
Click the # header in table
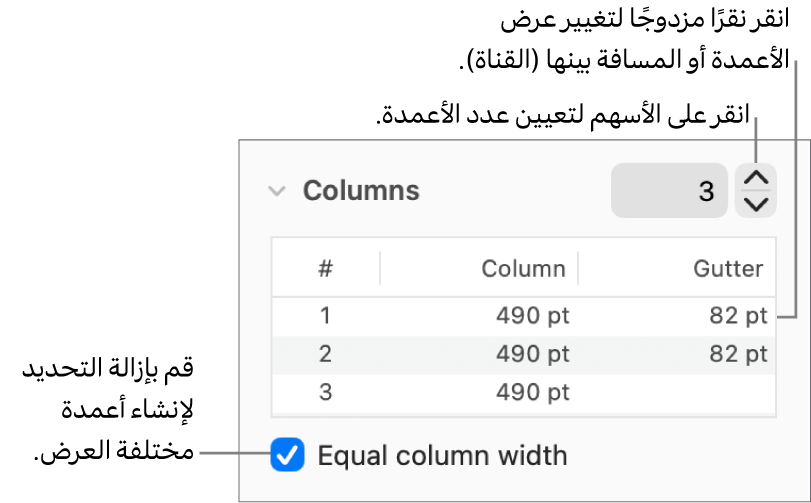[x=326, y=268]
